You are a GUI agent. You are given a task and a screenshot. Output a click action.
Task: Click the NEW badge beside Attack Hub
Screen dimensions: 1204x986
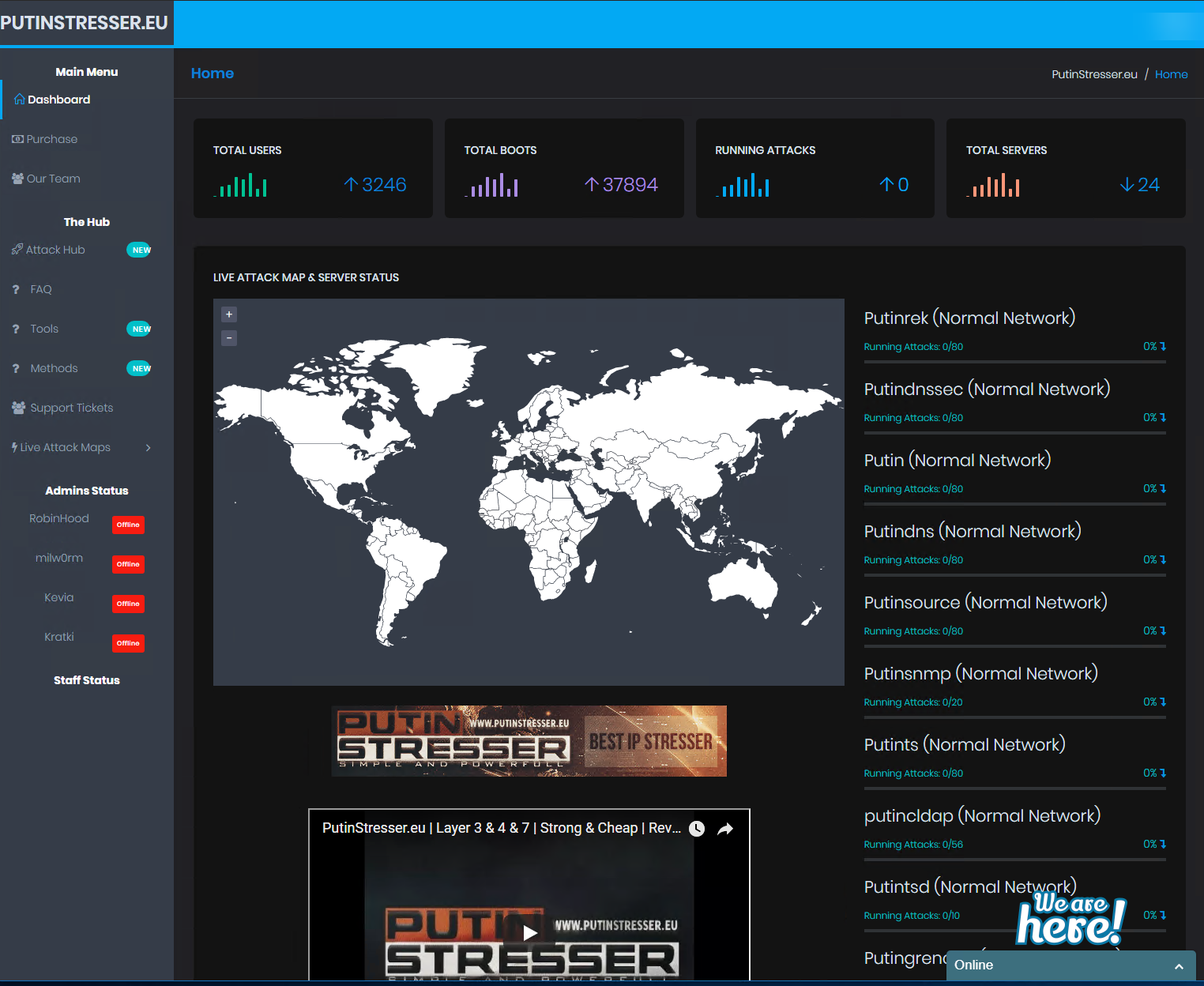click(139, 250)
